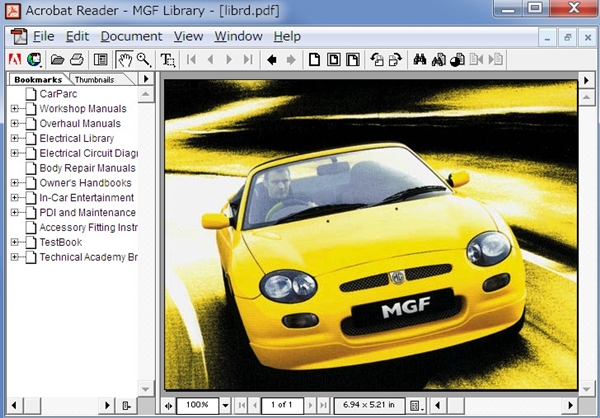Open the Help menu

click(287, 36)
